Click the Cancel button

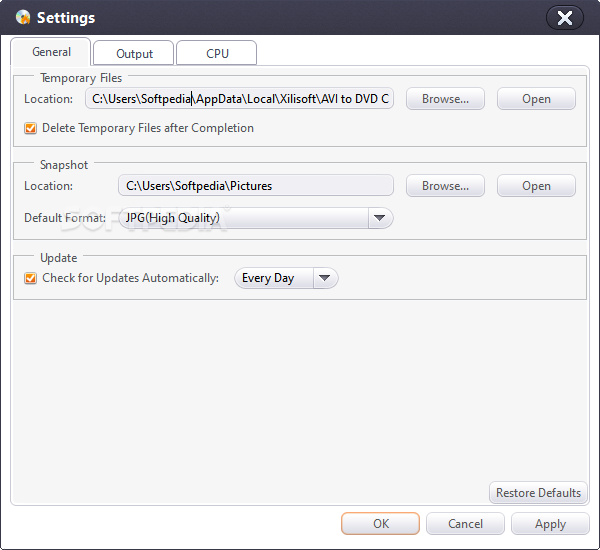click(x=465, y=524)
